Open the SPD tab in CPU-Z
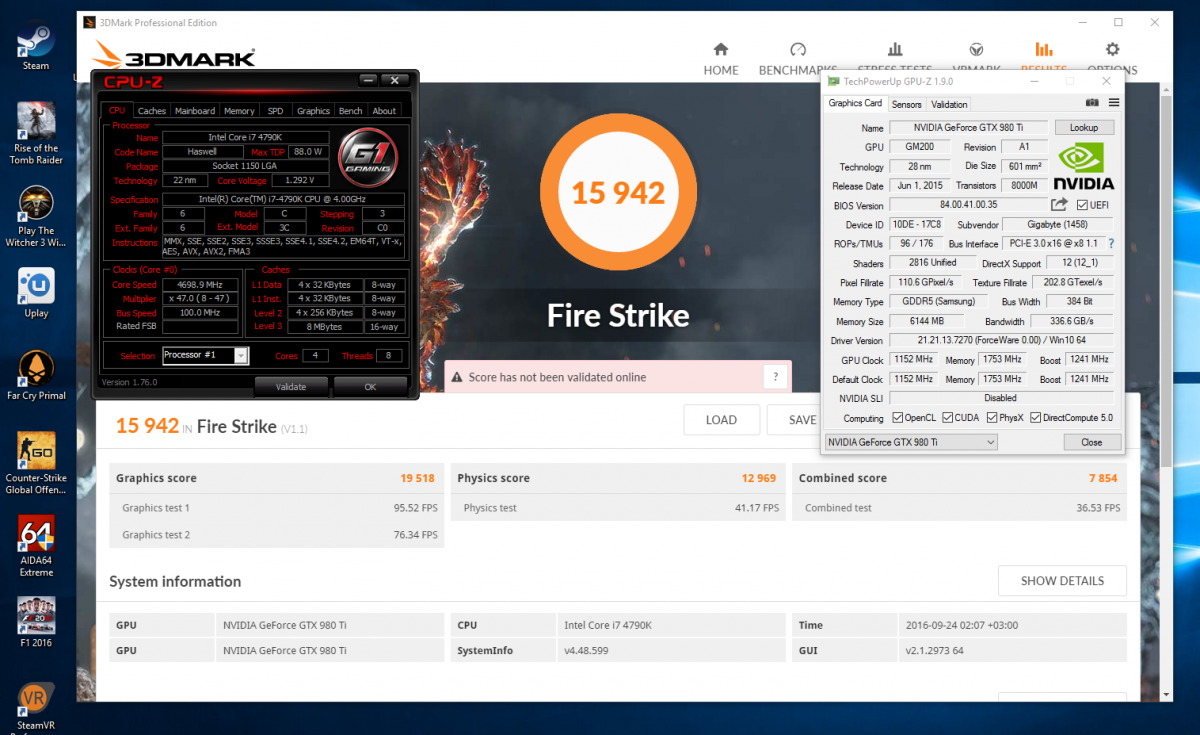This screenshot has width=1200, height=735. click(275, 111)
